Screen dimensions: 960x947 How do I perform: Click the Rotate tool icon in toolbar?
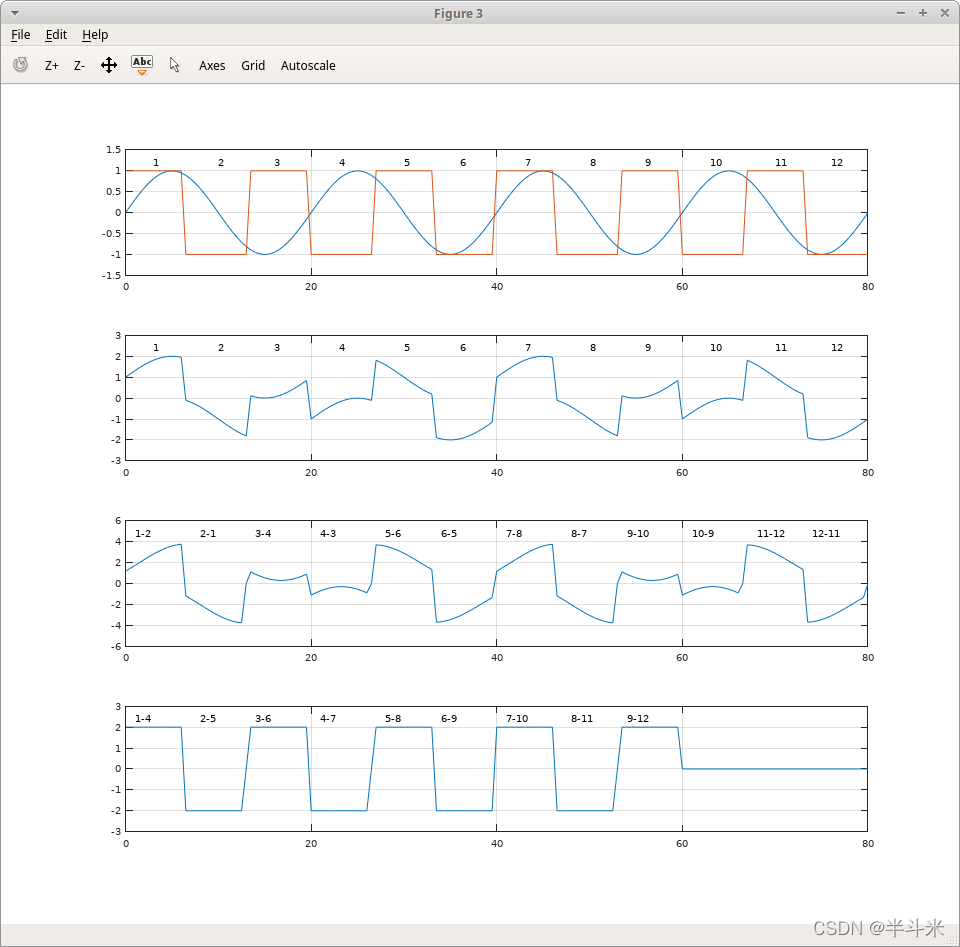click(x=20, y=65)
